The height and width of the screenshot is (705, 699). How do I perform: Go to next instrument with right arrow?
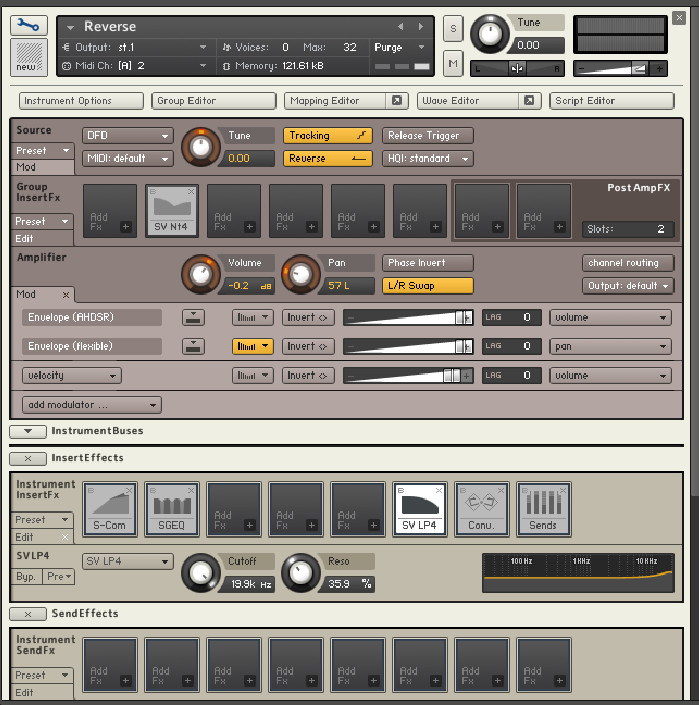420,27
